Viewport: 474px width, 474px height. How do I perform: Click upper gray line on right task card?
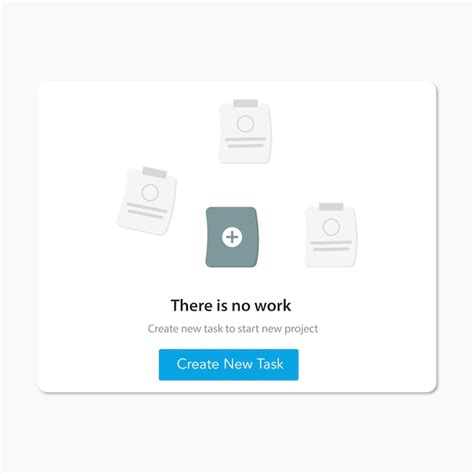click(x=331, y=242)
